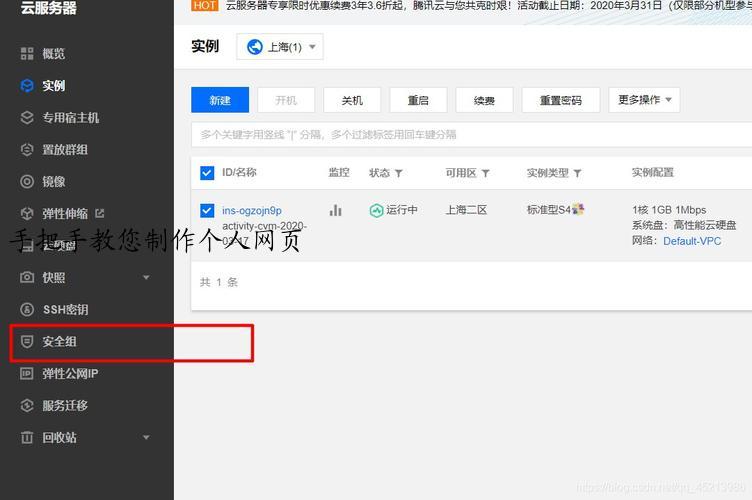This screenshot has height=500, width=752.
Task: Click the 实例配置 column header
Action: point(653,173)
